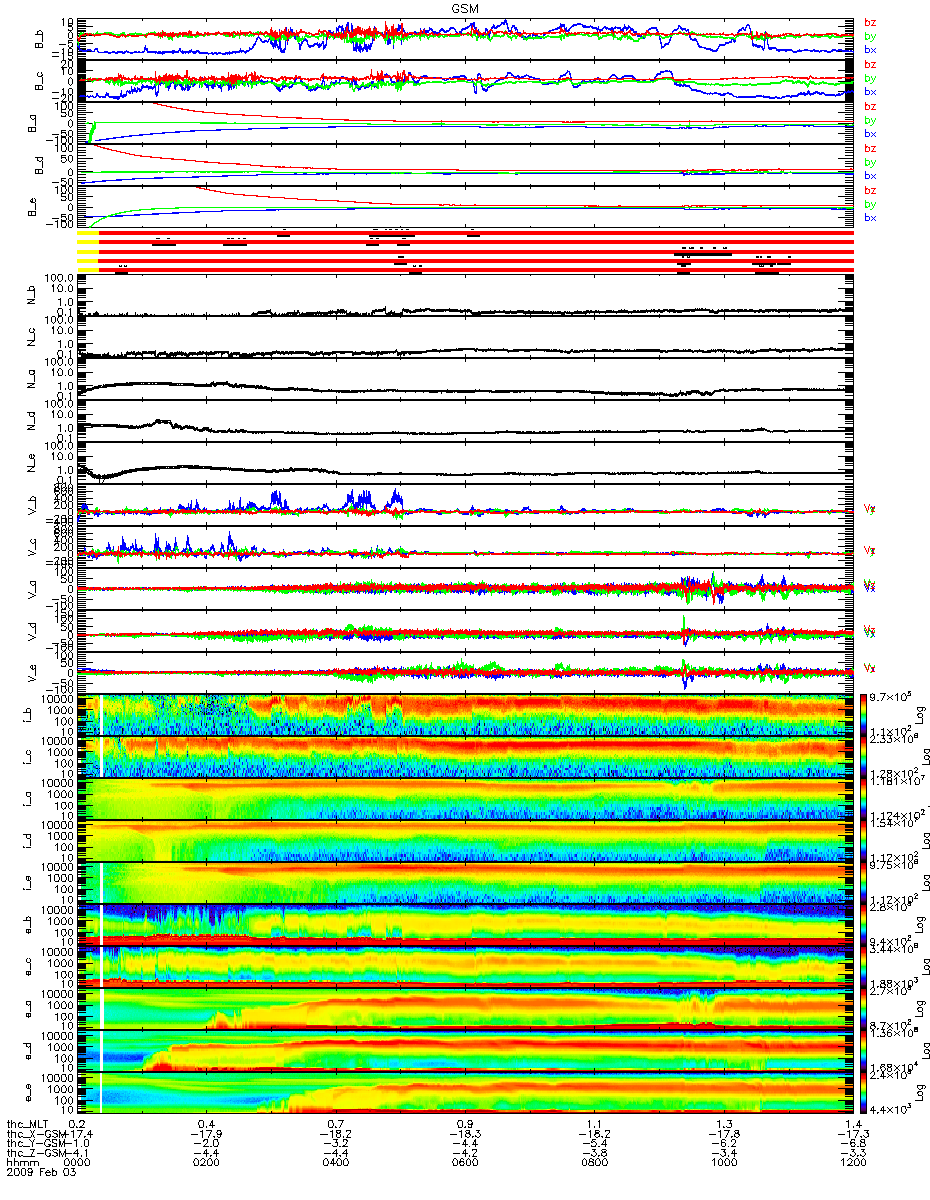The height and width of the screenshot is (1200, 930).
Task: Click the 0800 time tick label
Action: [594, 1163]
